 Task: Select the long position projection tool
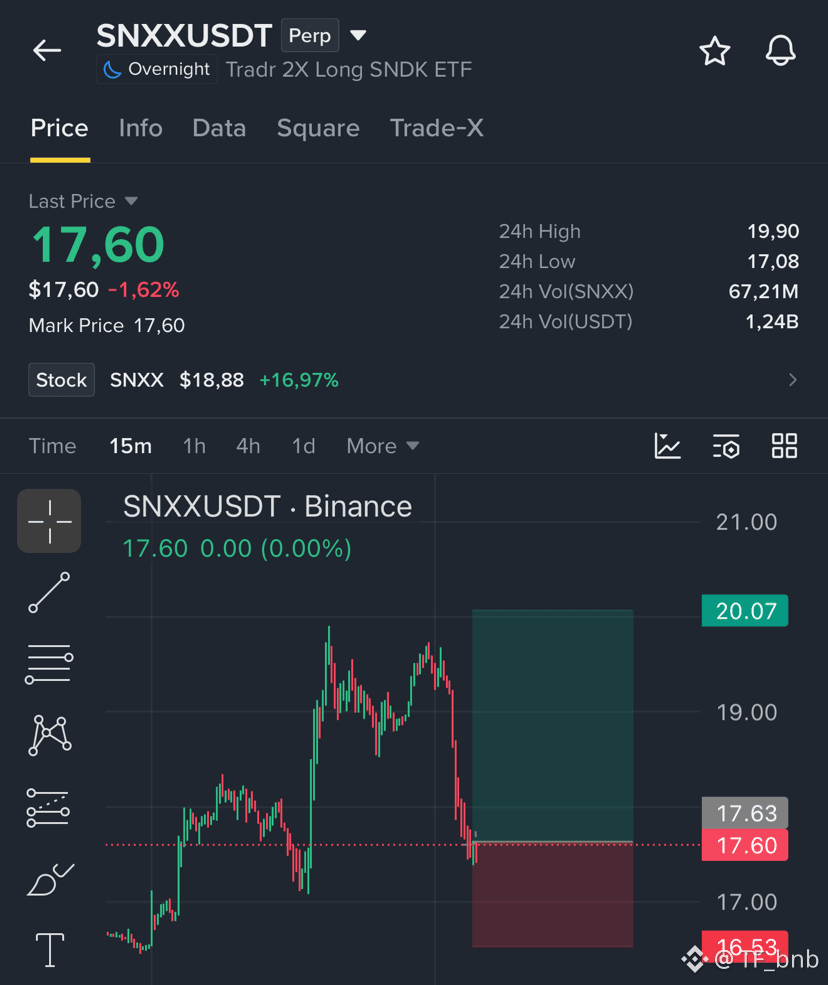(48, 807)
